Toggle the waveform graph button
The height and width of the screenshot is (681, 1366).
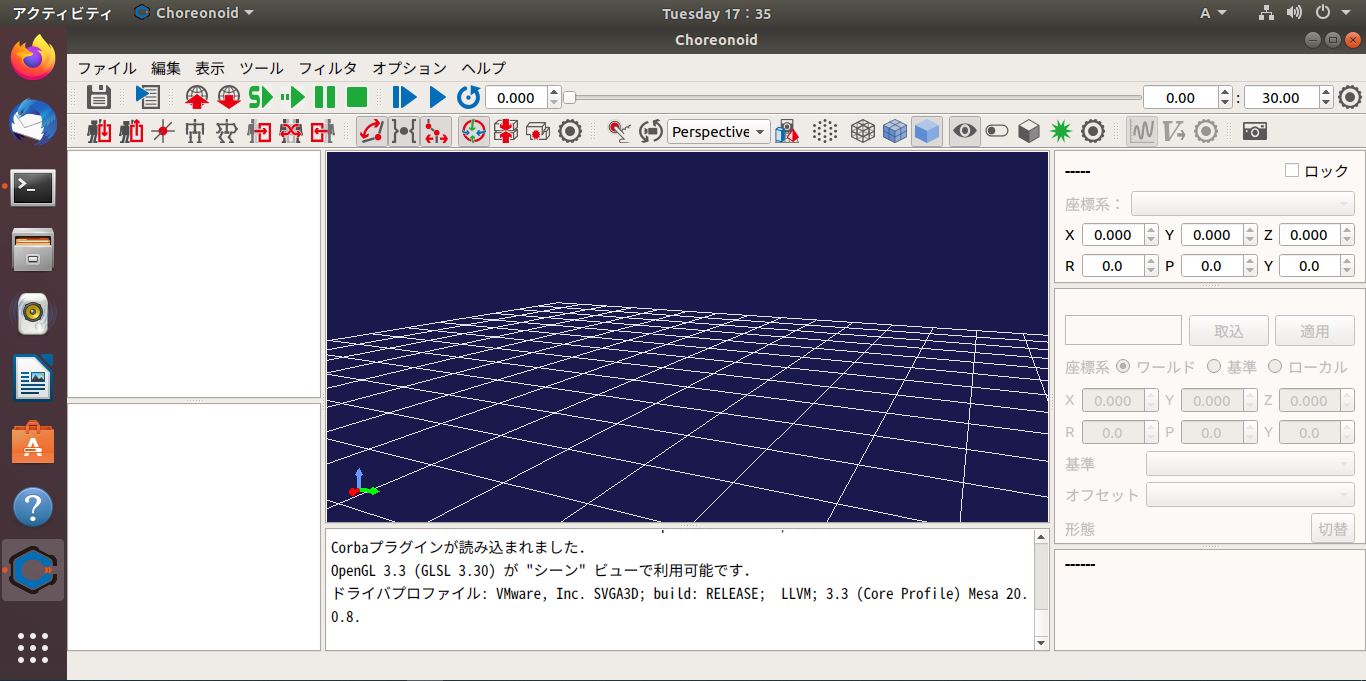(1142, 131)
